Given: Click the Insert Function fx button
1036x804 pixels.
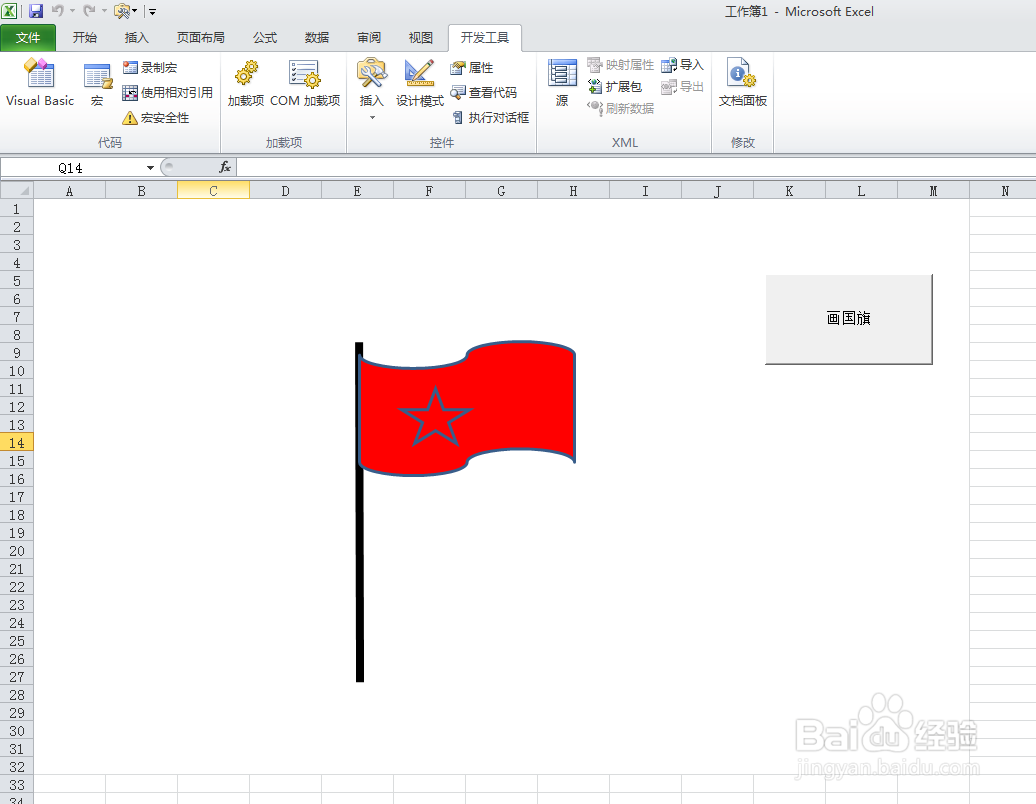Looking at the screenshot, I should point(225,168).
